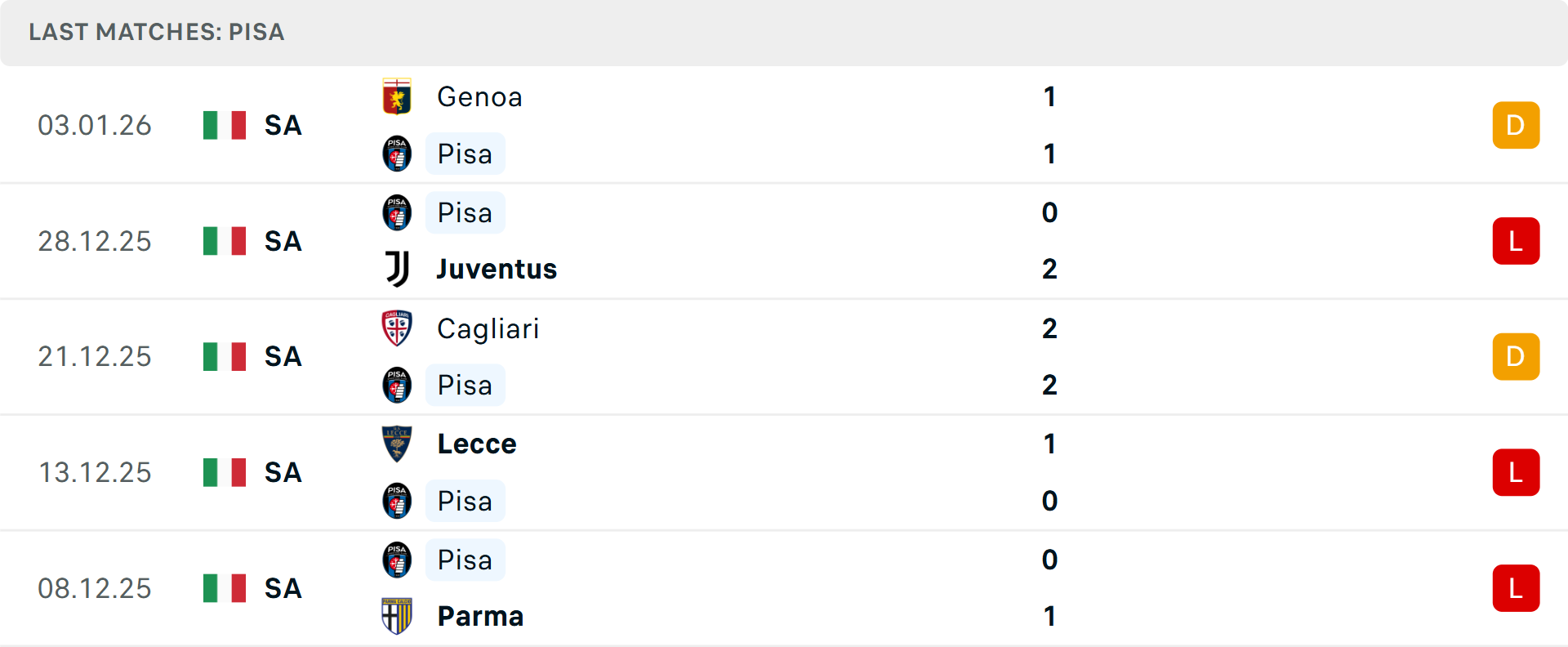Click the Cagliari team name
This screenshot has height=647, width=1568.
point(488,328)
